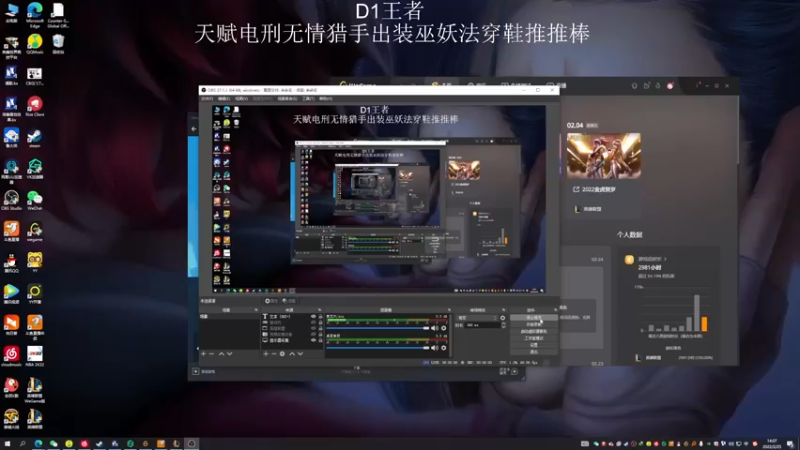
Task: Open the Steam desktop shortcut icon
Action: (34, 138)
